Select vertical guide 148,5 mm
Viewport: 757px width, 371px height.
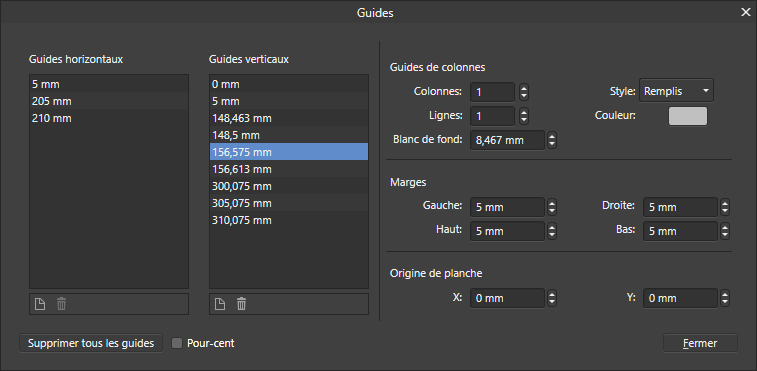pyautogui.click(x=289, y=135)
